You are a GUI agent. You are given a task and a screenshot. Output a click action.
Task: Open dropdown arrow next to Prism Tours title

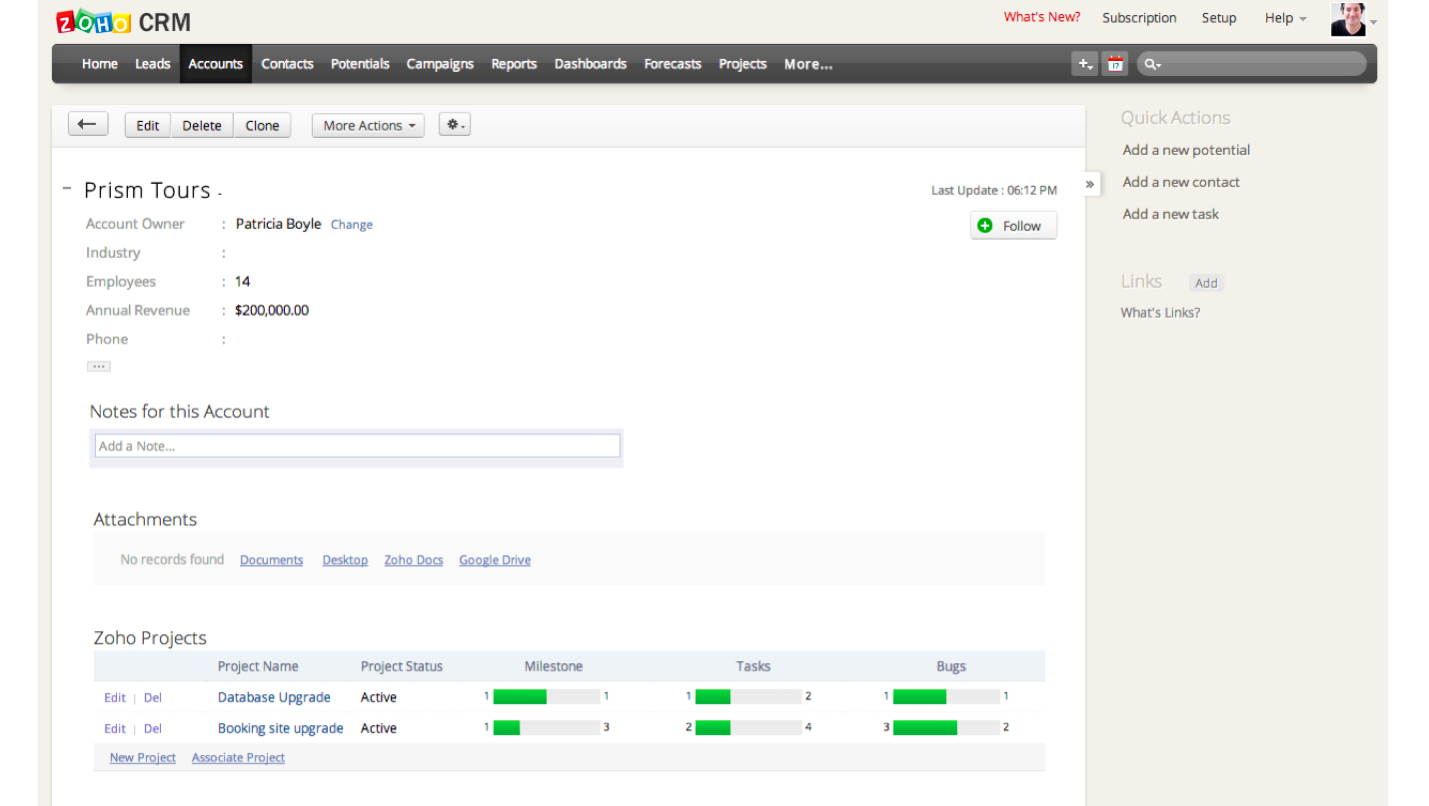pyautogui.click(x=220, y=194)
